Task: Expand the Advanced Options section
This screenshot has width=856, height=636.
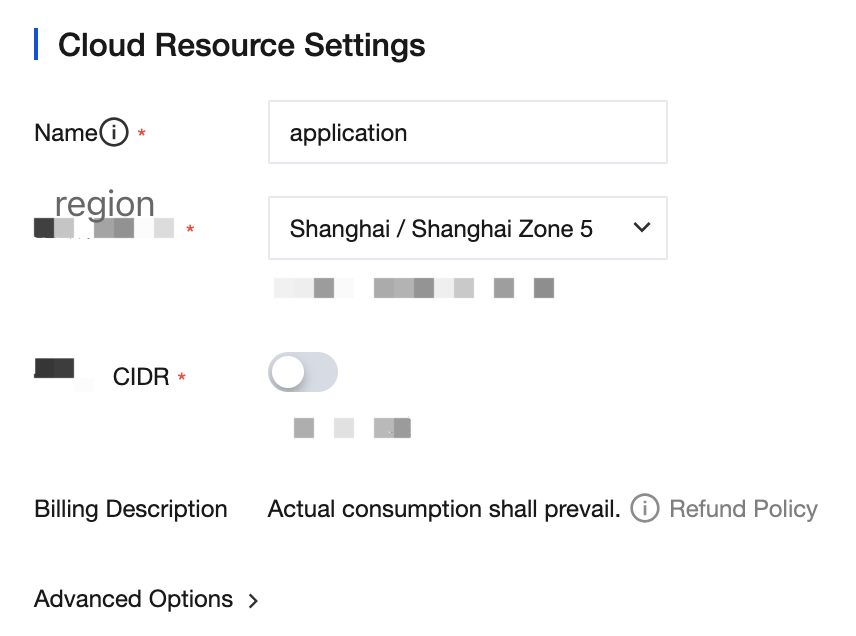Action: click(x=134, y=600)
